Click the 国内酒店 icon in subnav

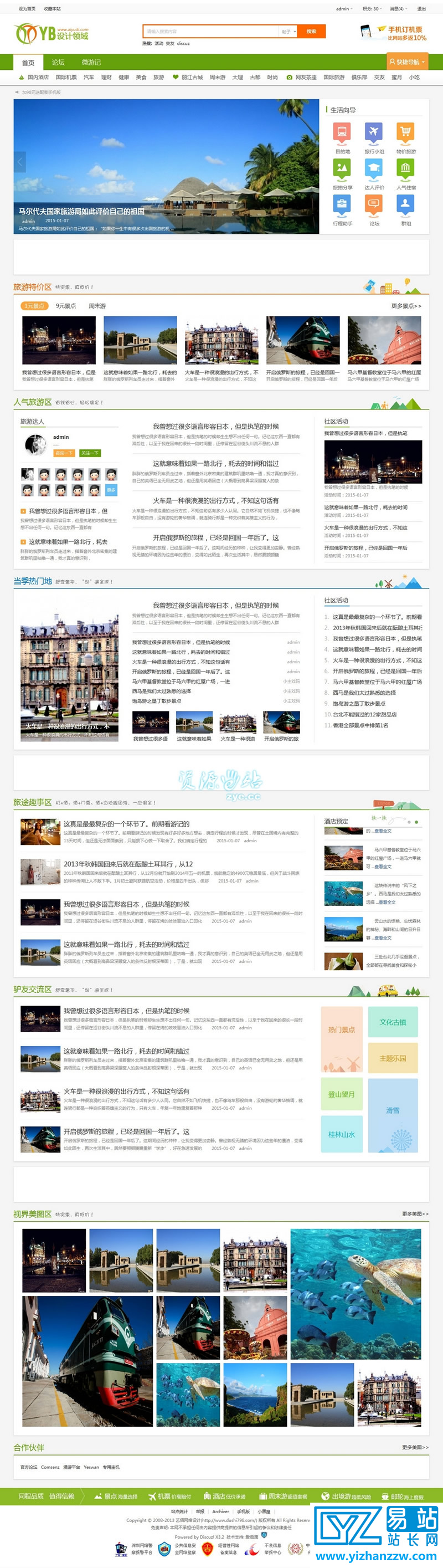click(22, 78)
